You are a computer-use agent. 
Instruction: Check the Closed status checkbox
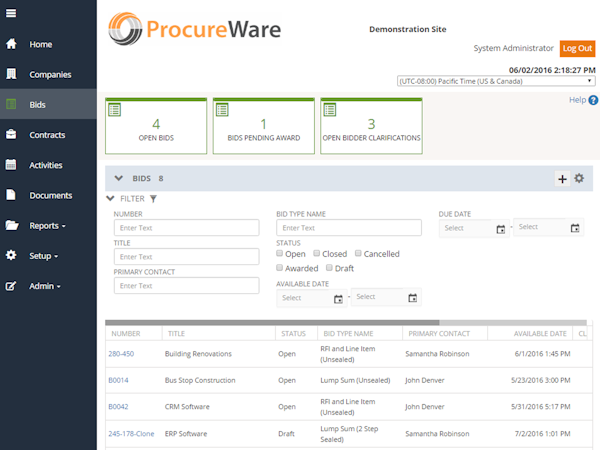click(317, 253)
